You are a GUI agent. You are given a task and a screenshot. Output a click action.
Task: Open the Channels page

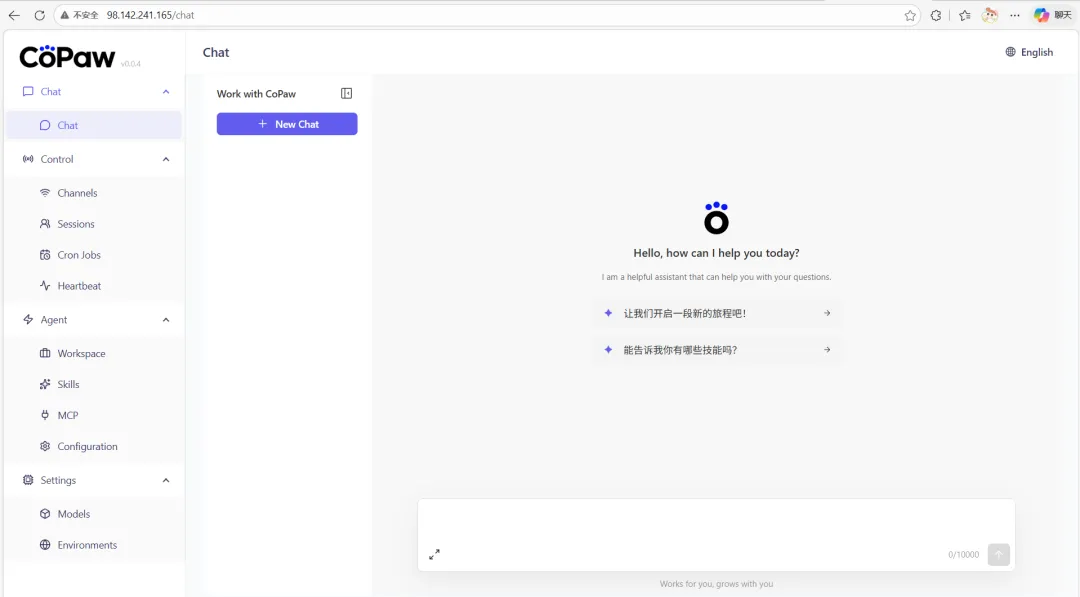coord(94,193)
